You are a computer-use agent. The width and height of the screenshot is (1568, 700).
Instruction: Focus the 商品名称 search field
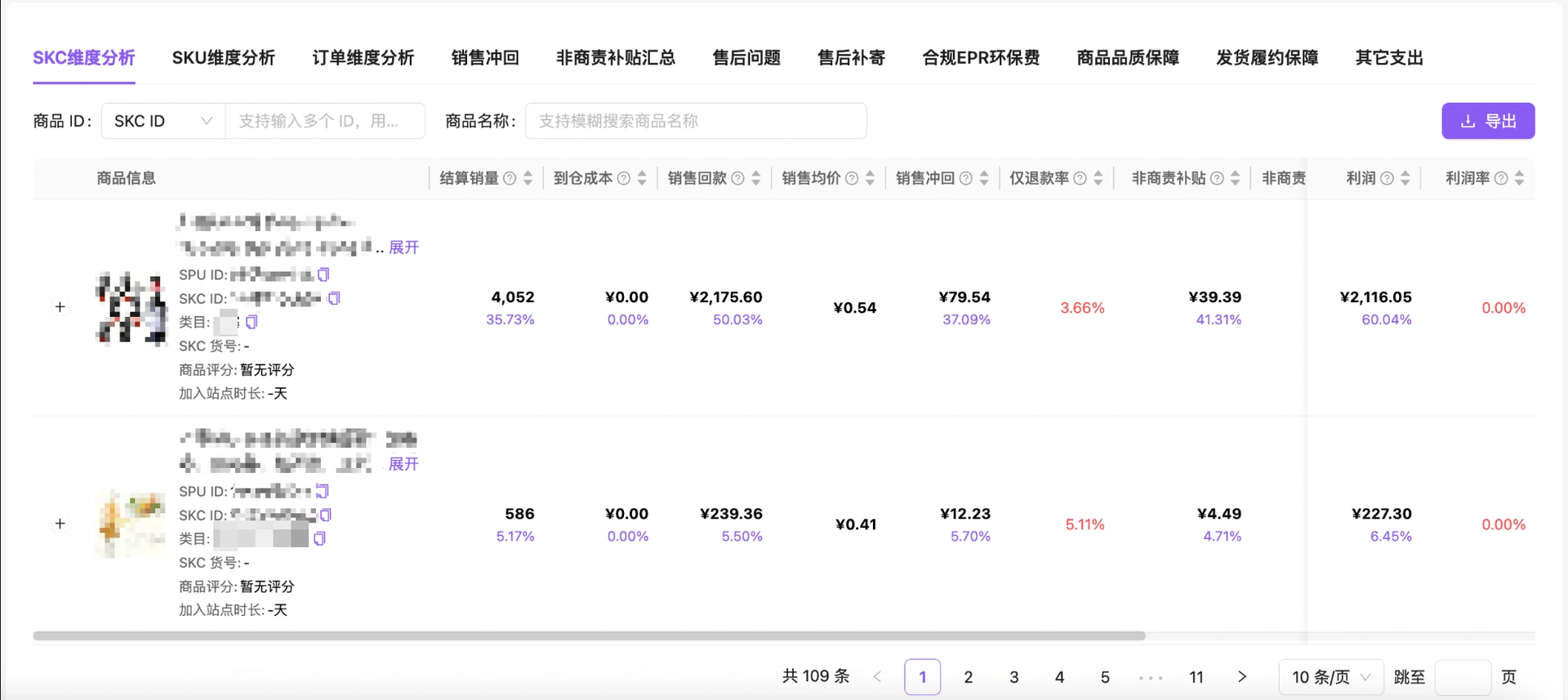pyautogui.click(x=696, y=121)
